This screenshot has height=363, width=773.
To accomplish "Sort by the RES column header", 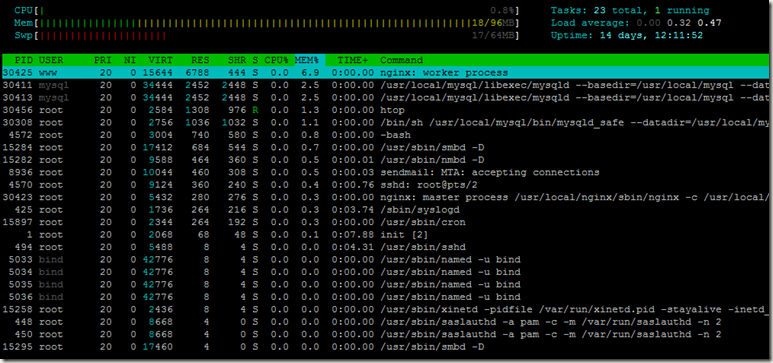I will coord(200,60).
